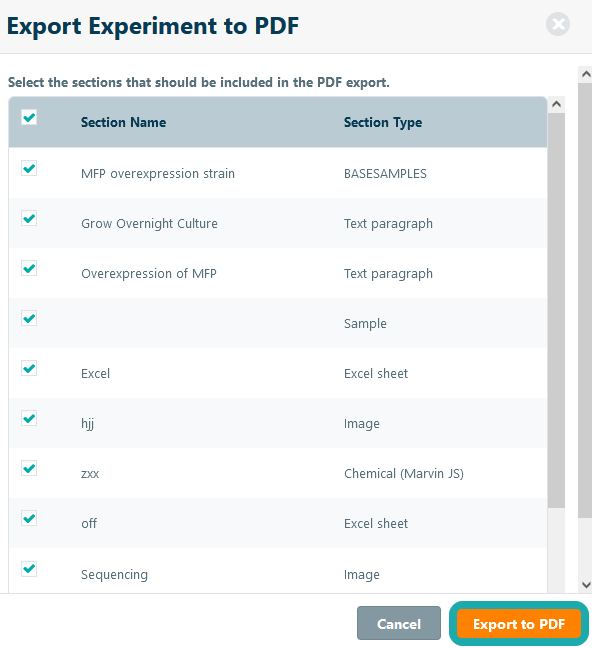Viewport: 592px width, 648px height.
Task: Deselect the Sequencing Image section checkbox
Action: (x=29, y=569)
